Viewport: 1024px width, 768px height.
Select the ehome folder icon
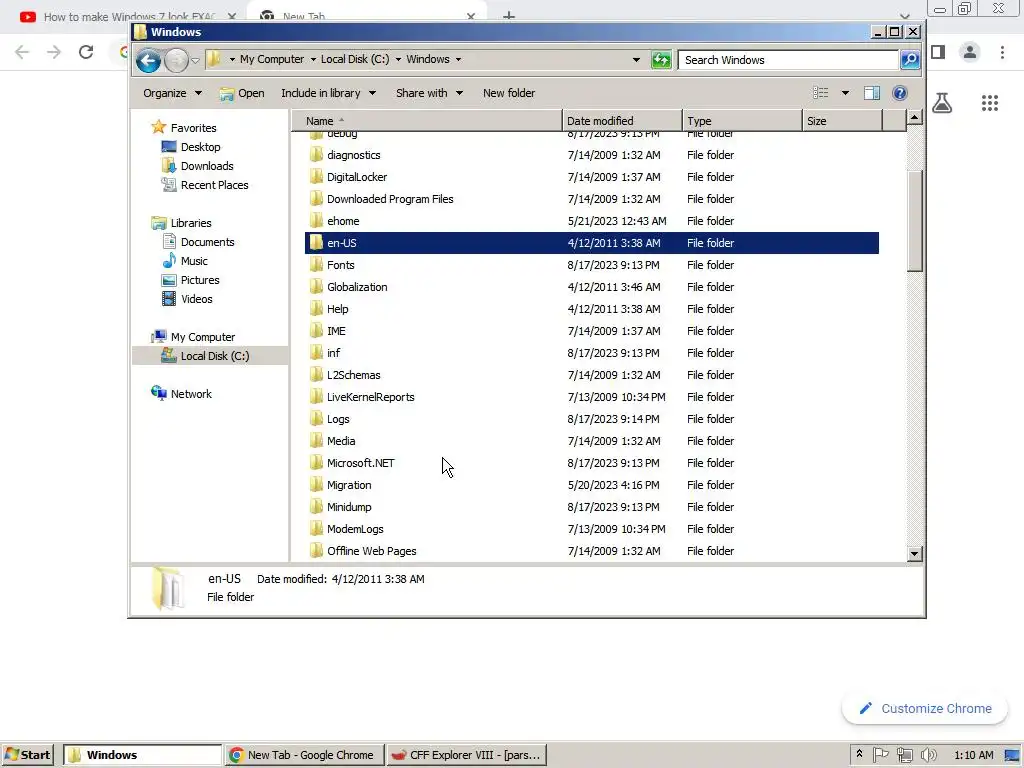point(316,221)
